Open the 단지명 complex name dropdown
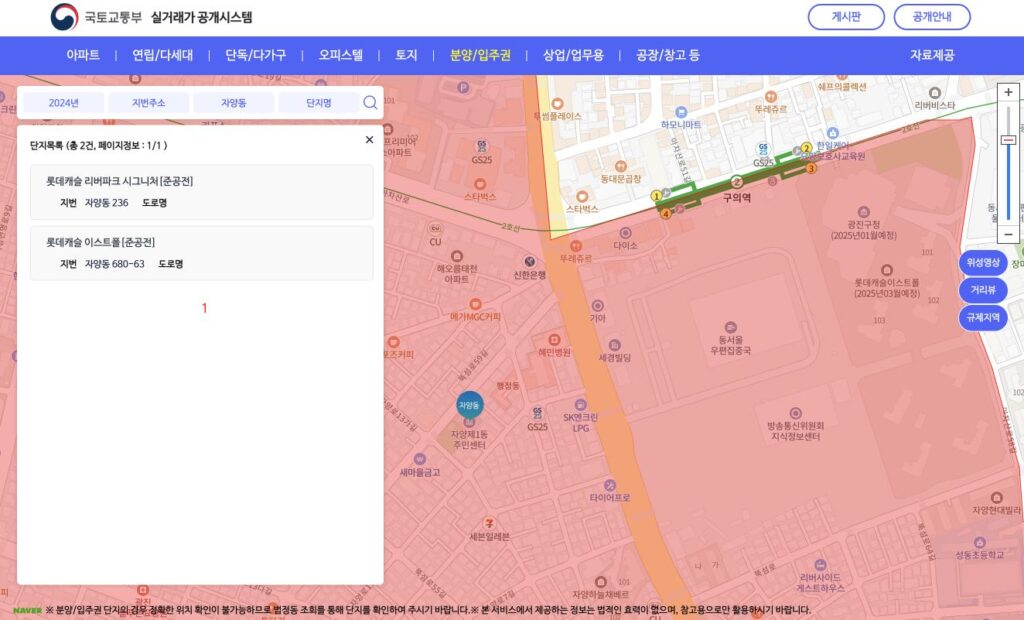 tap(319, 103)
